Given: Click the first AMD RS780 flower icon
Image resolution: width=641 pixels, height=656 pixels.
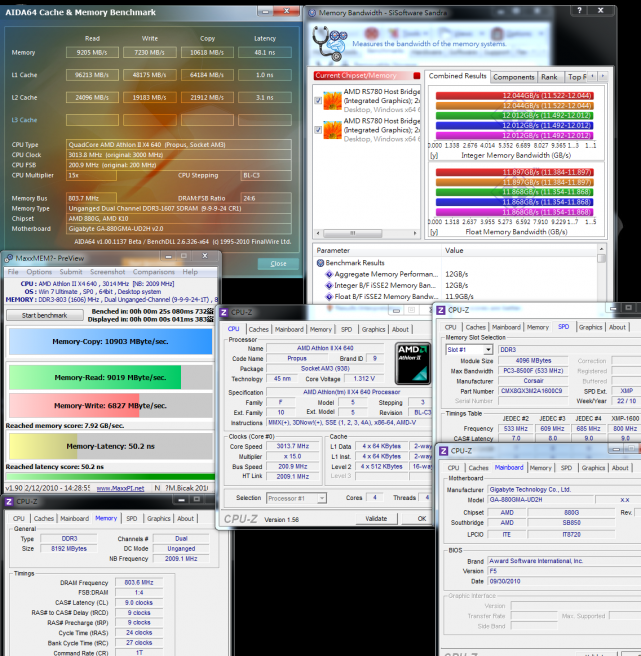Looking at the screenshot, I should click(333, 100).
